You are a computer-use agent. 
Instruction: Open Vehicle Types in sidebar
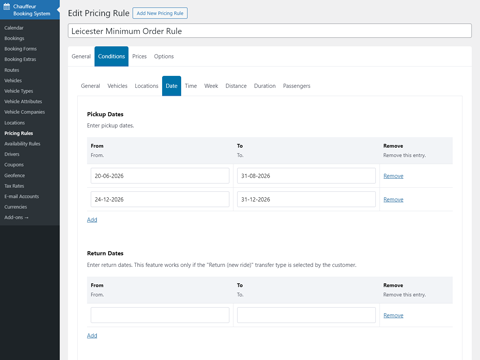click(19, 91)
